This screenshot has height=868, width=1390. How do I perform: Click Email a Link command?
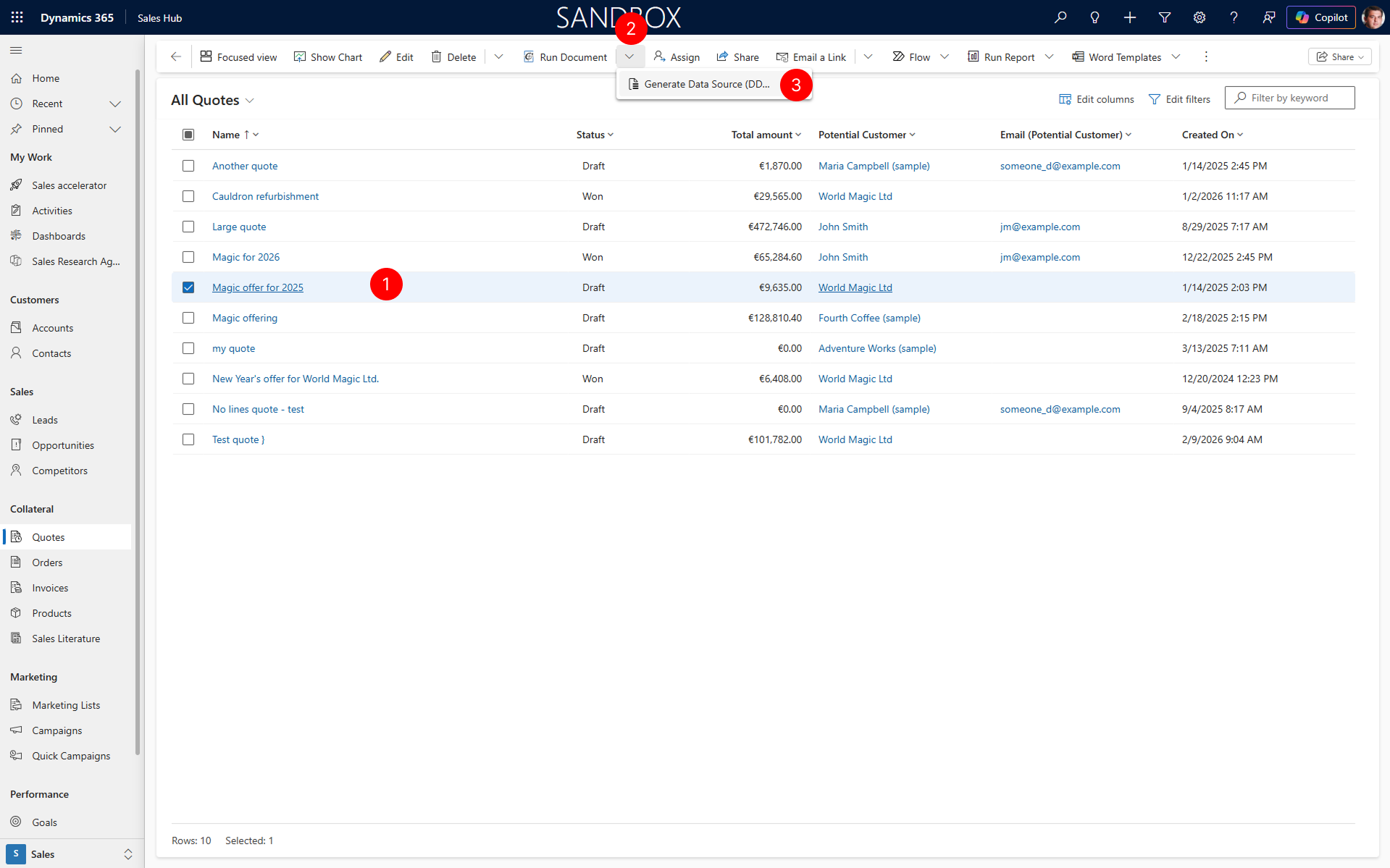pos(811,56)
